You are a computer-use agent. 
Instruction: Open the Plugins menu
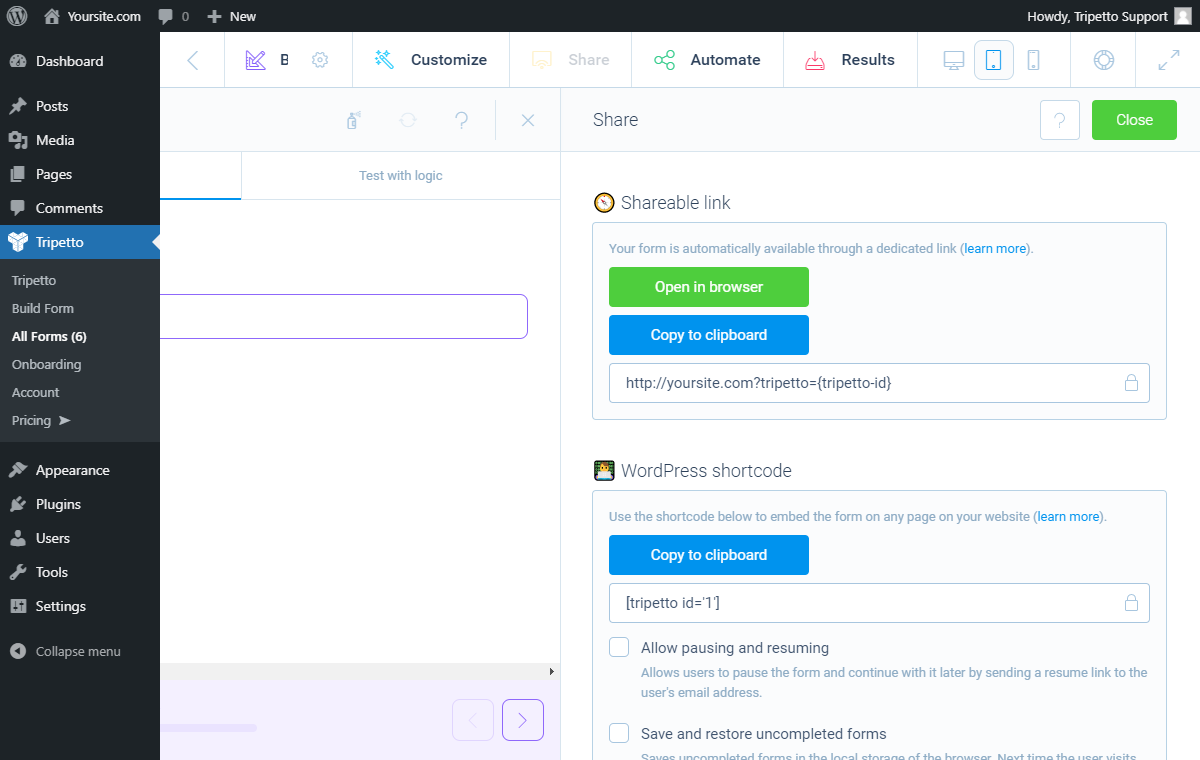pos(80,504)
